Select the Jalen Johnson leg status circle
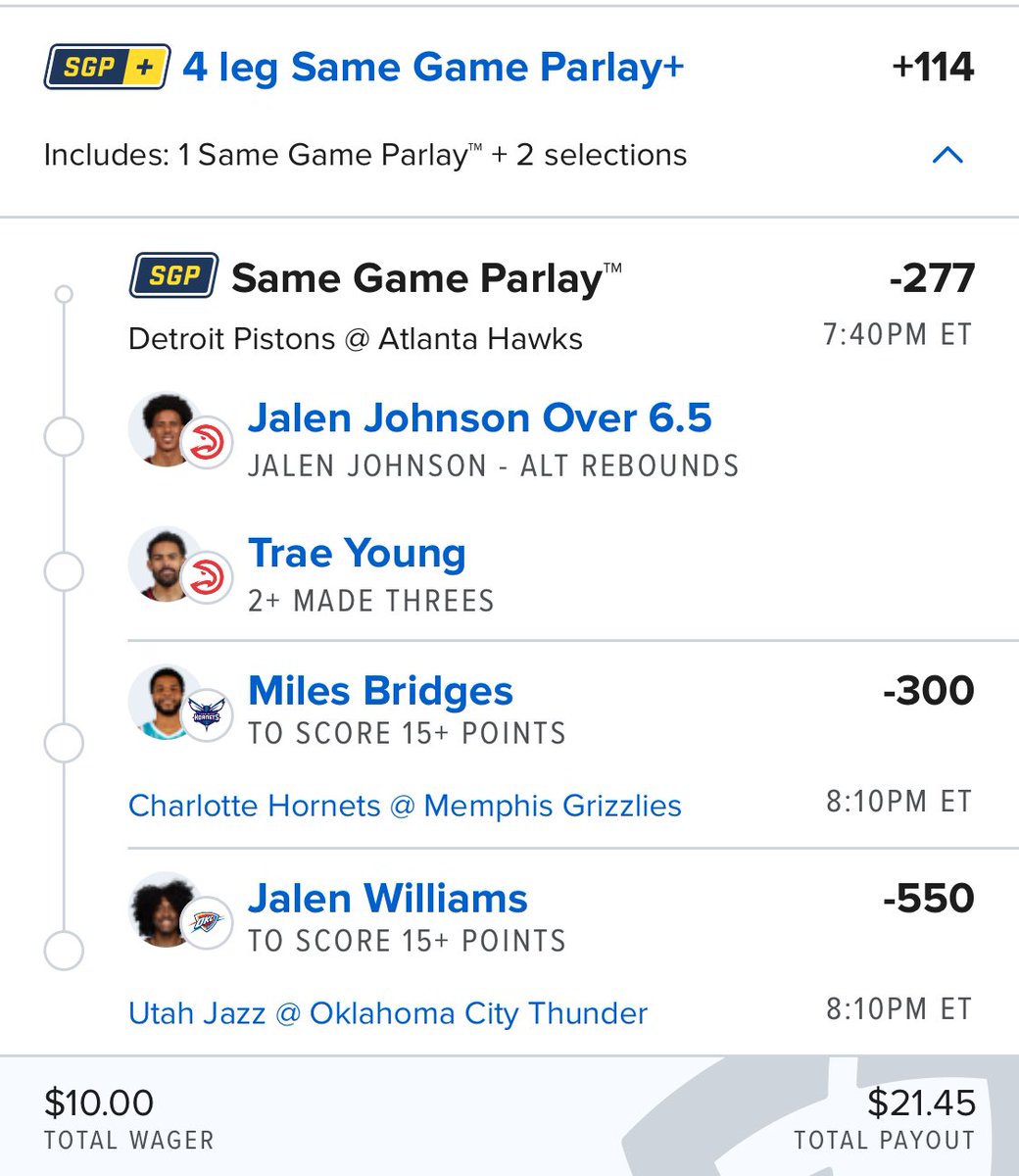 point(65,438)
